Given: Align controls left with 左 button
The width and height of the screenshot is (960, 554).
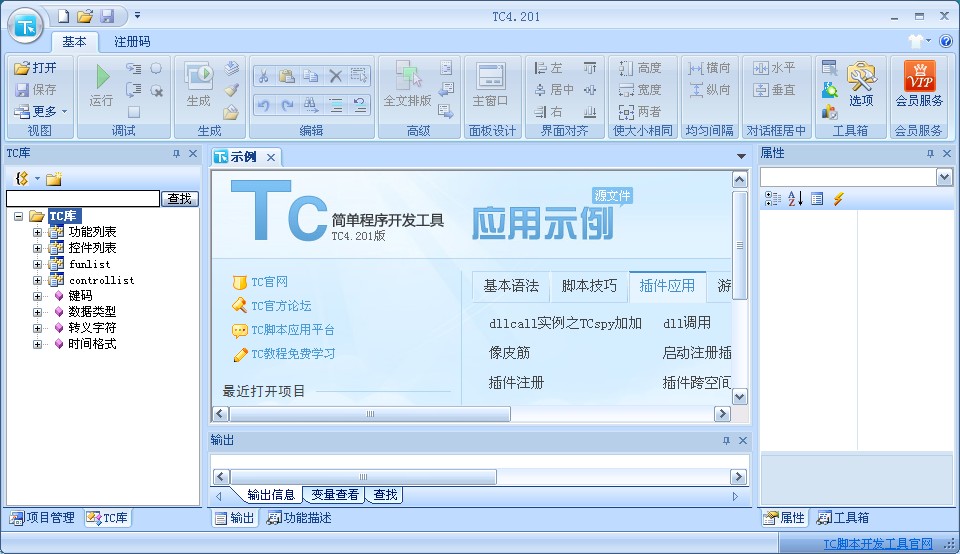Looking at the screenshot, I should click(549, 67).
